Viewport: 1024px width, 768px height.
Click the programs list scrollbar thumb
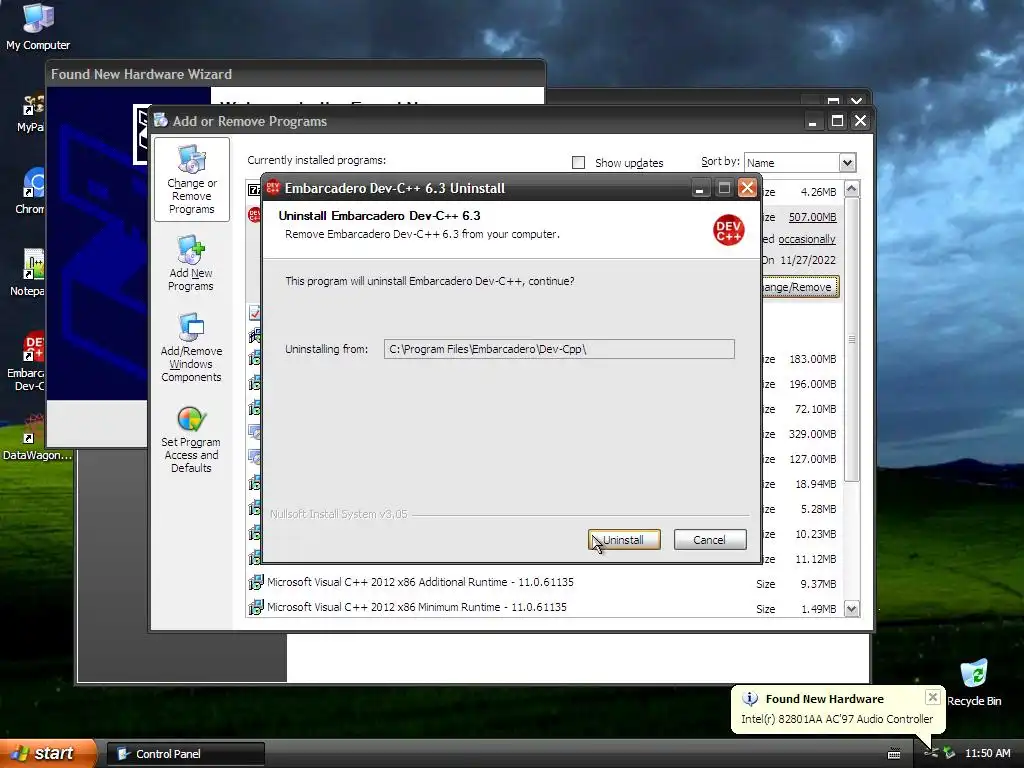coord(852,340)
